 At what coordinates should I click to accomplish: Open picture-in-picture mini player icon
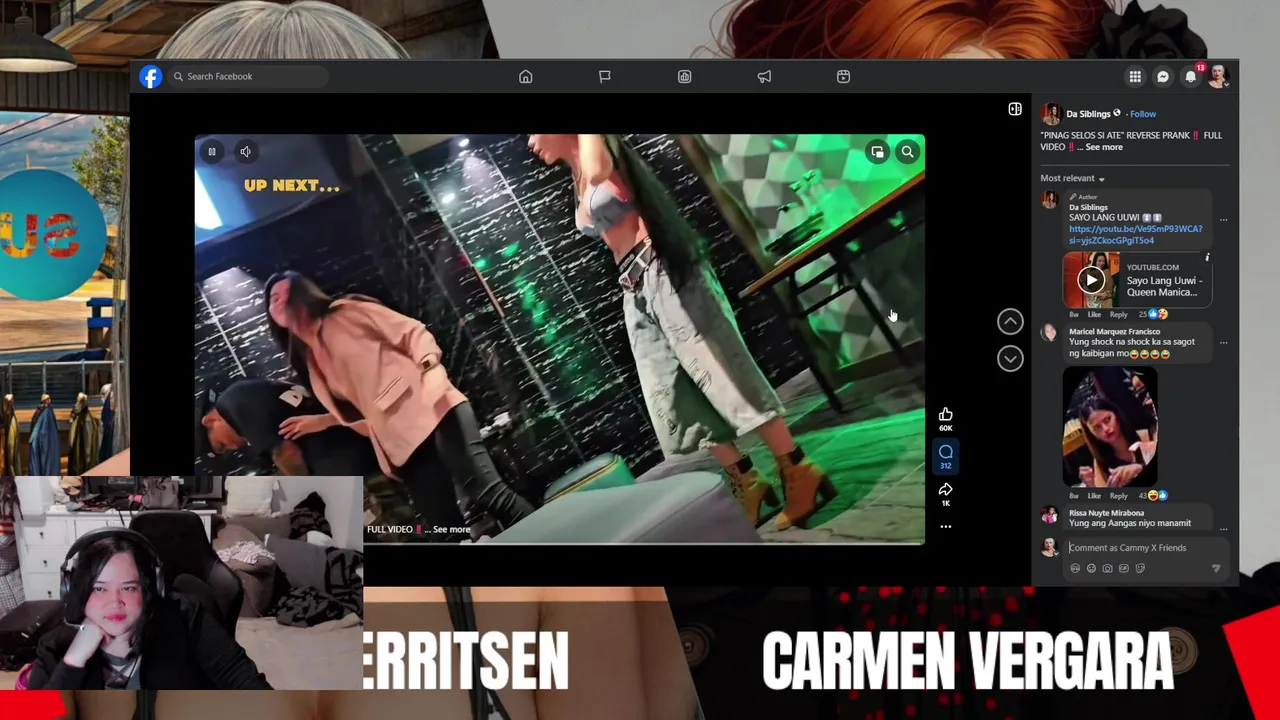click(x=877, y=152)
